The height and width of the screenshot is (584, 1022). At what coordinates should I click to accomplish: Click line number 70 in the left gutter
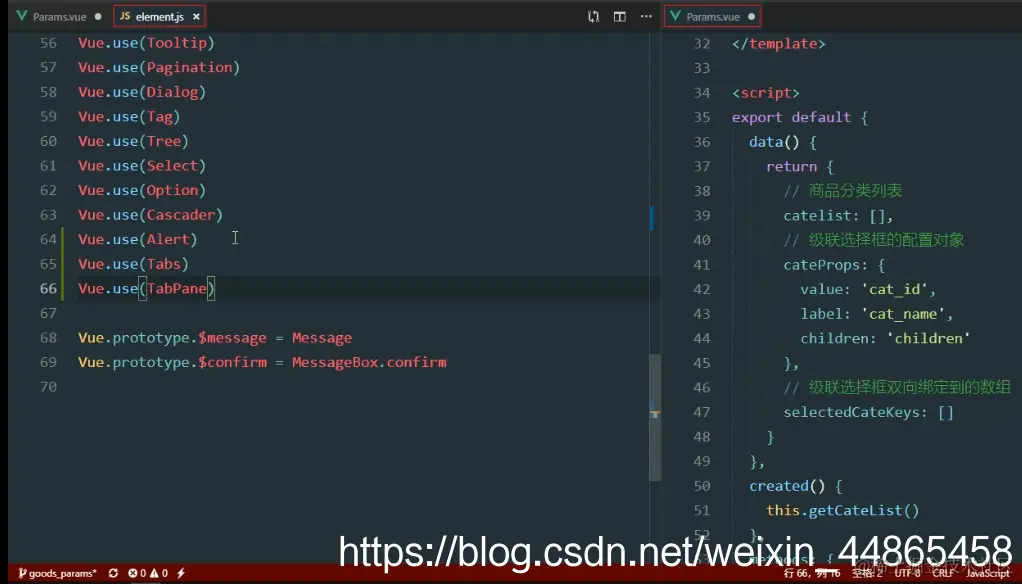coord(48,387)
